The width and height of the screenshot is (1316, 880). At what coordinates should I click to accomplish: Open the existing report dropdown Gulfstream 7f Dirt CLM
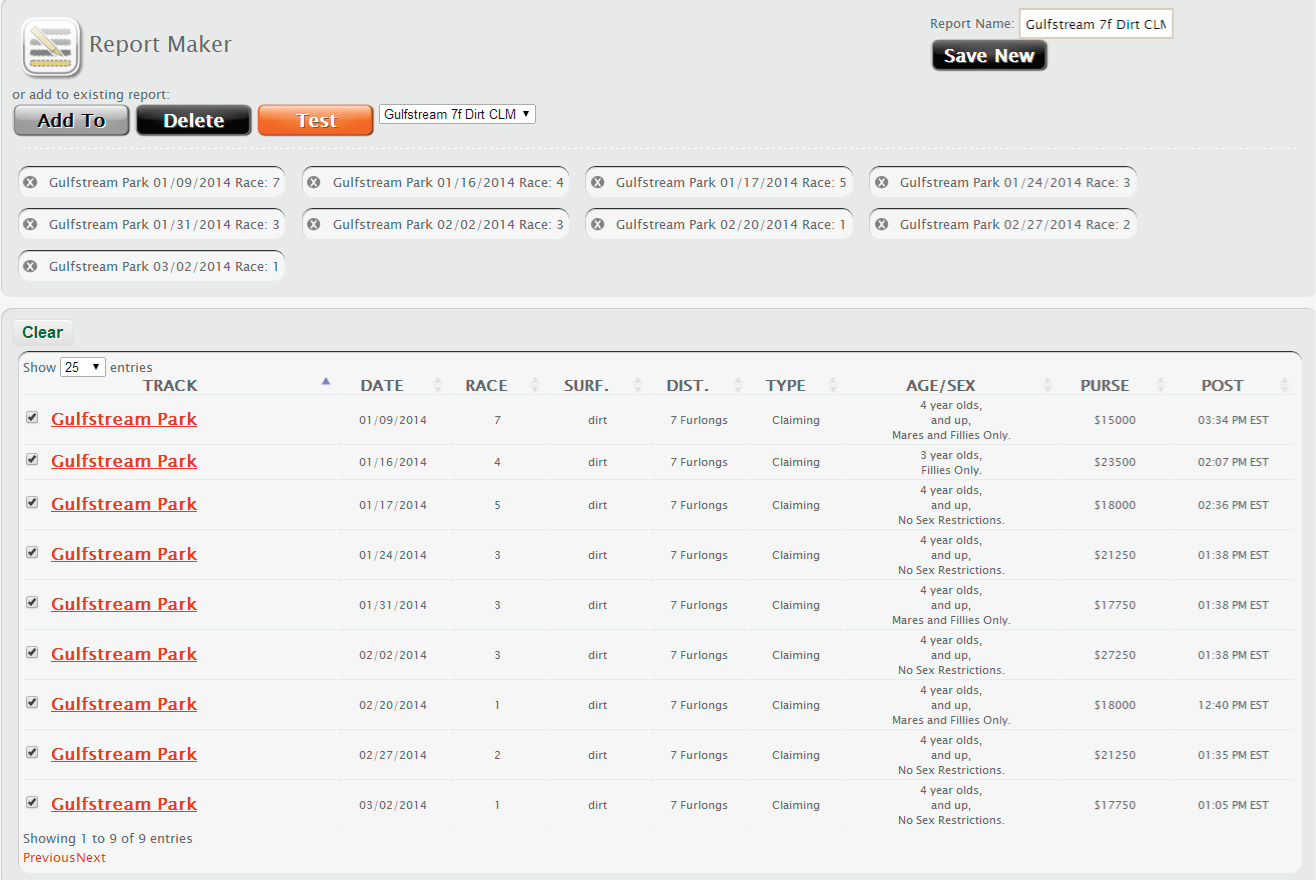click(x=457, y=114)
